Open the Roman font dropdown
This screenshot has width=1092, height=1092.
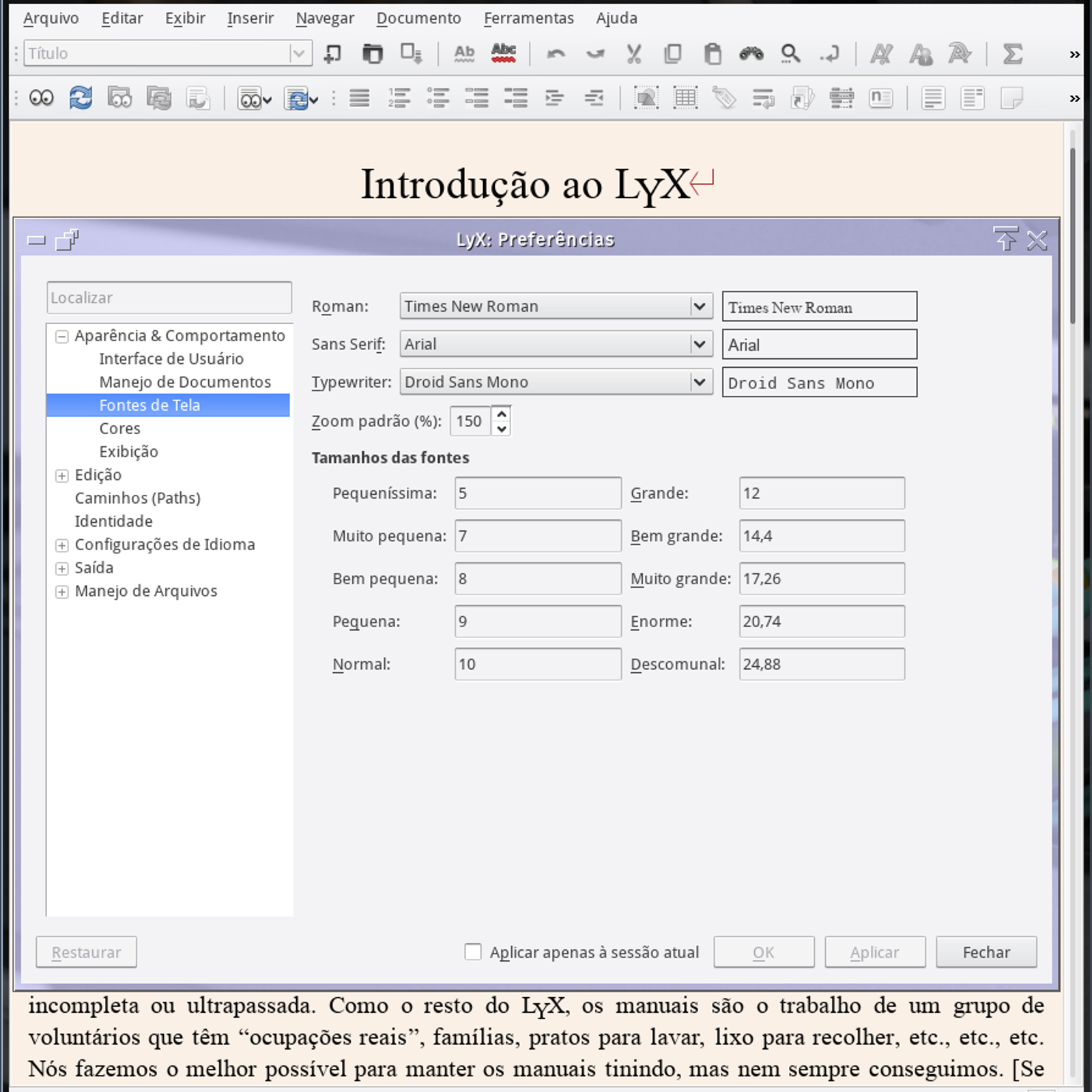[x=699, y=306]
